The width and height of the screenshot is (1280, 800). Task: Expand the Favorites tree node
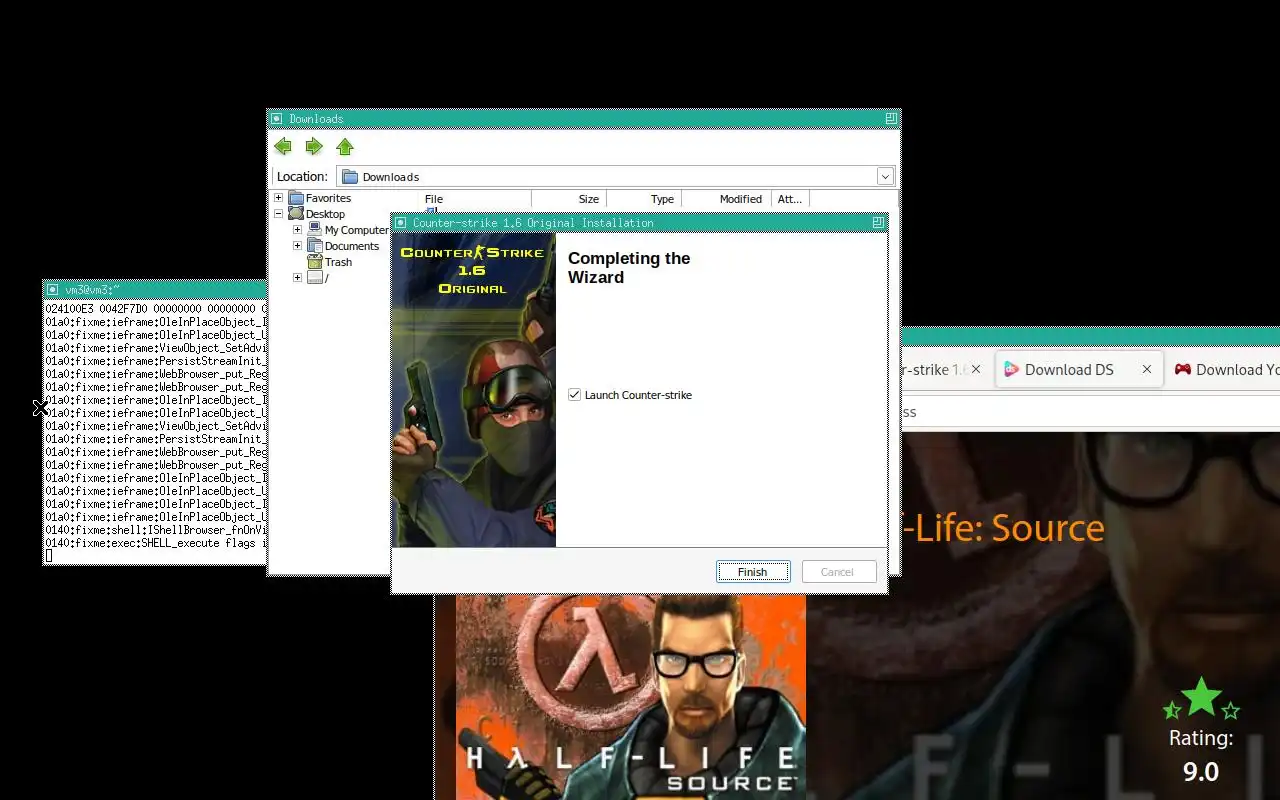pos(279,198)
